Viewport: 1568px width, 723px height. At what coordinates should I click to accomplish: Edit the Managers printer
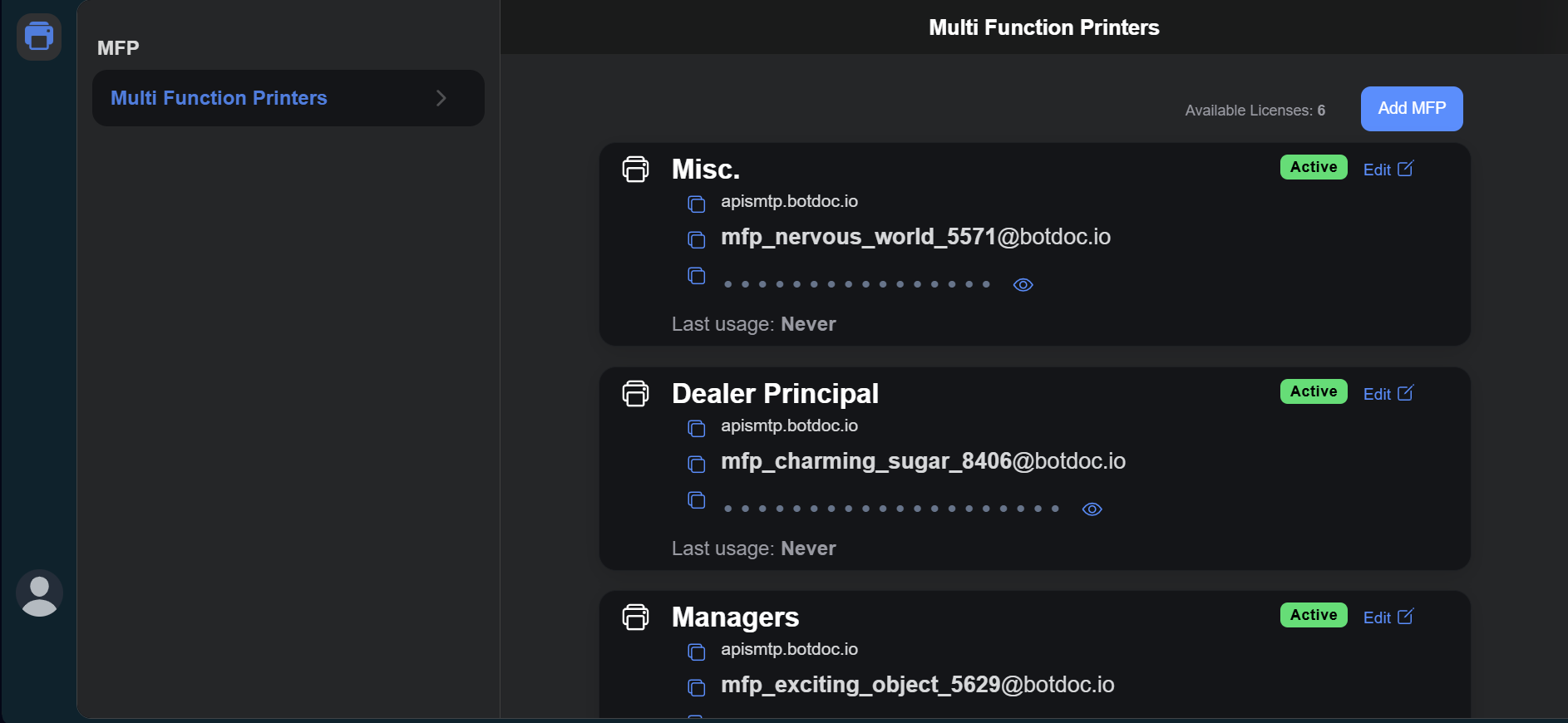[x=1388, y=617]
